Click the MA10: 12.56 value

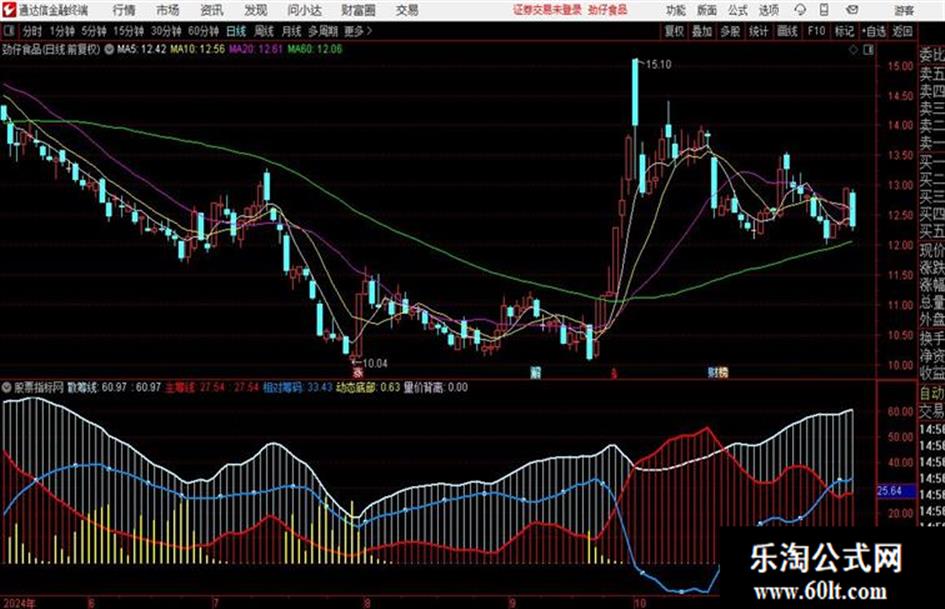pos(198,49)
